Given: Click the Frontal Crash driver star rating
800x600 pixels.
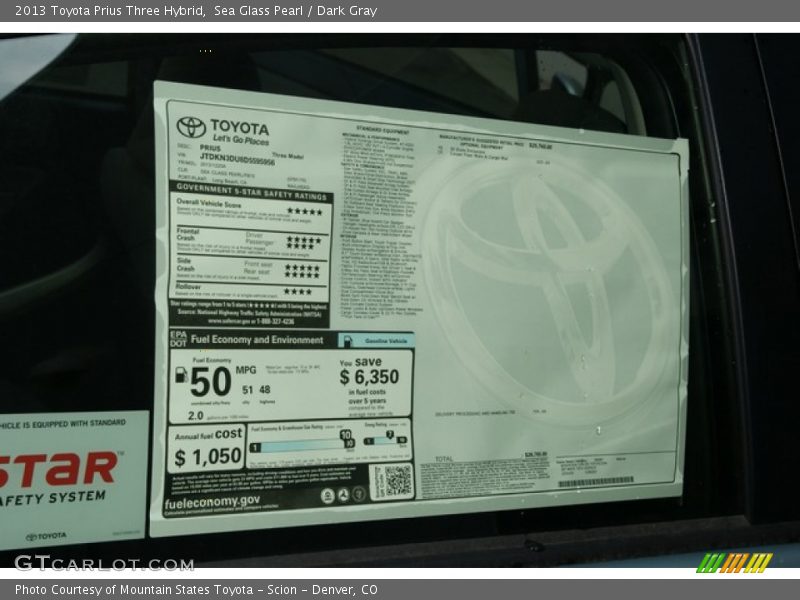Looking at the screenshot, I should (x=304, y=239).
